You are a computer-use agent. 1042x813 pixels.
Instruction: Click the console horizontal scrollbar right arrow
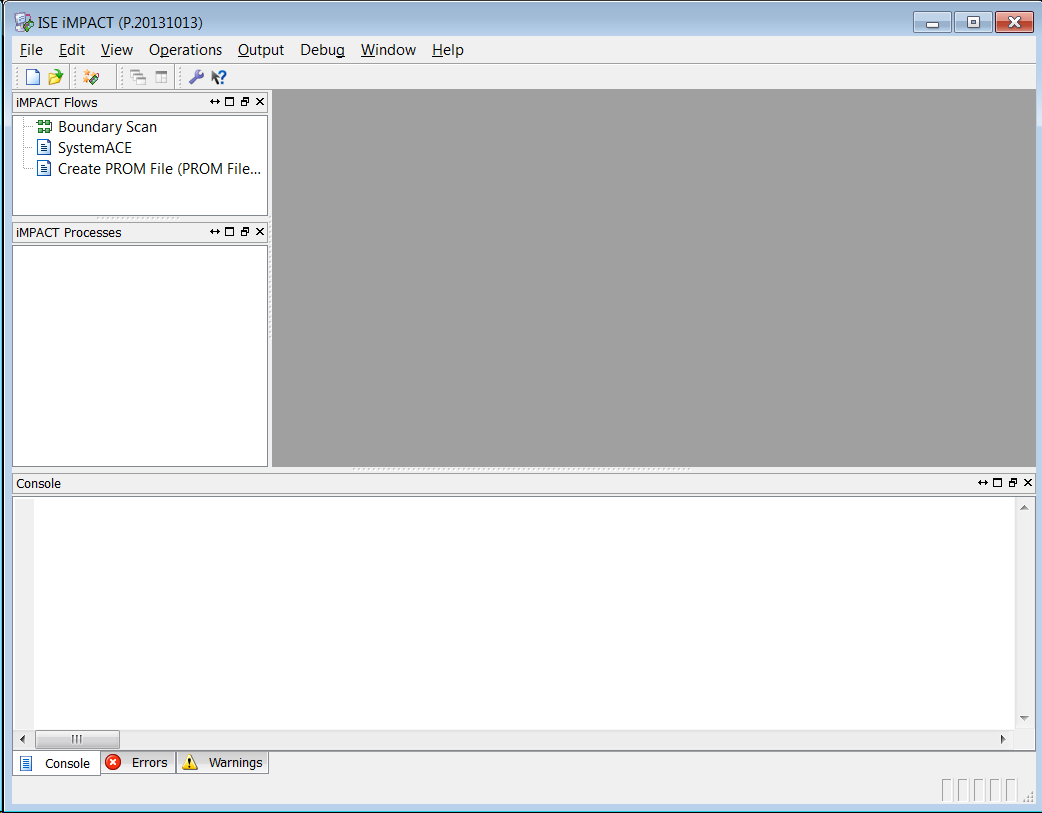coord(1003,739)
